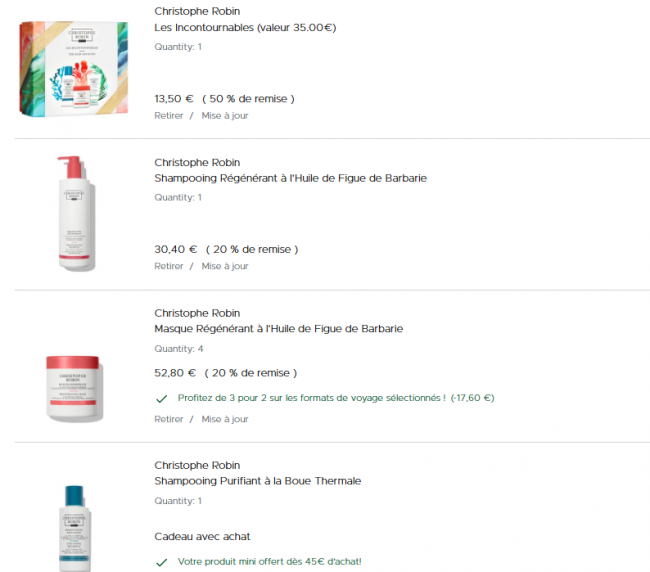Open the Les Incontournables gift box image

[74, 69]
